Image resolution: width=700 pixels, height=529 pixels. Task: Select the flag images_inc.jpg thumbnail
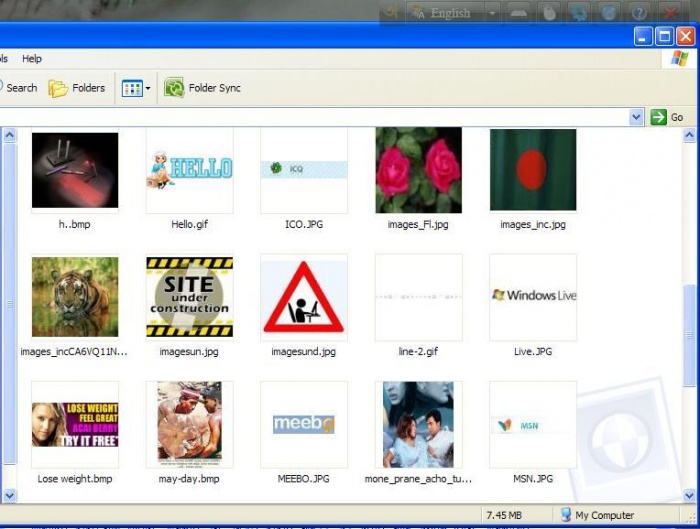(x=533, y=170)
